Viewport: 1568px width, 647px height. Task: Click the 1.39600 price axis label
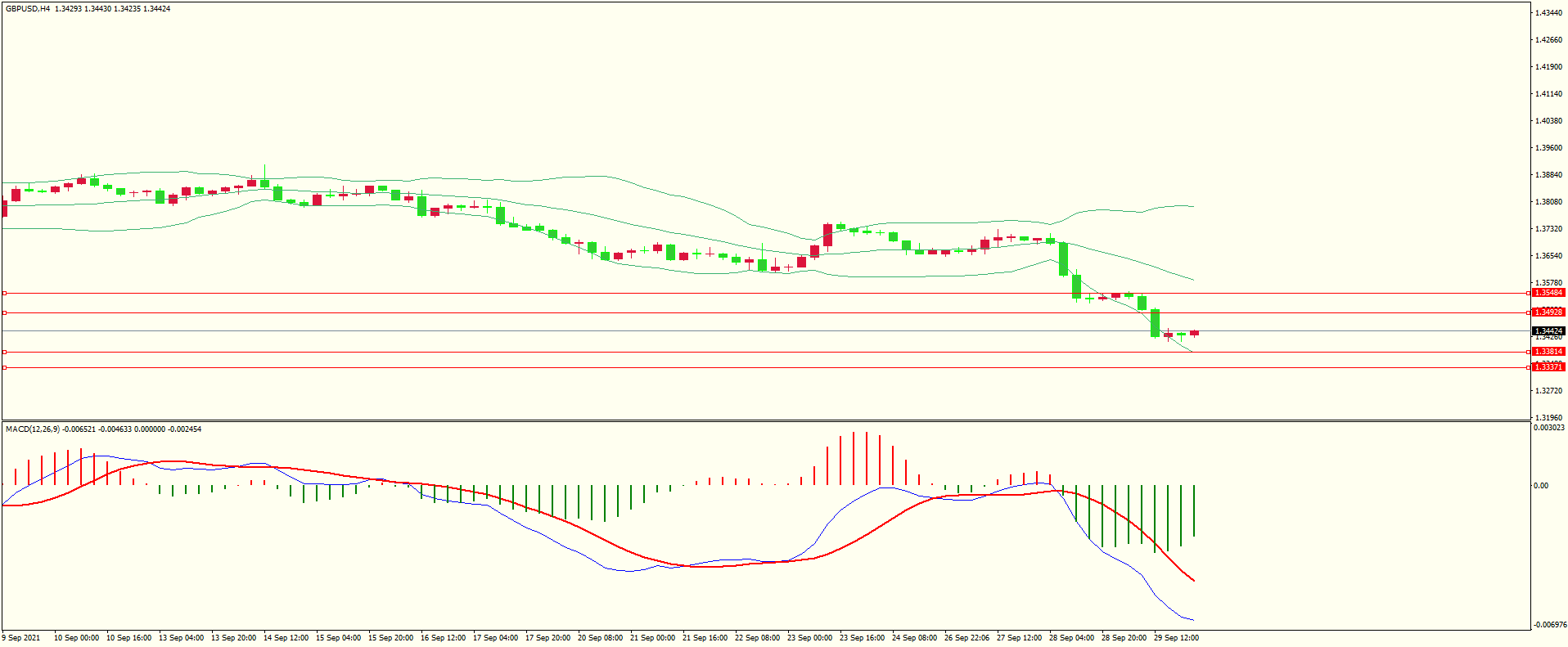coord(1549,148)
